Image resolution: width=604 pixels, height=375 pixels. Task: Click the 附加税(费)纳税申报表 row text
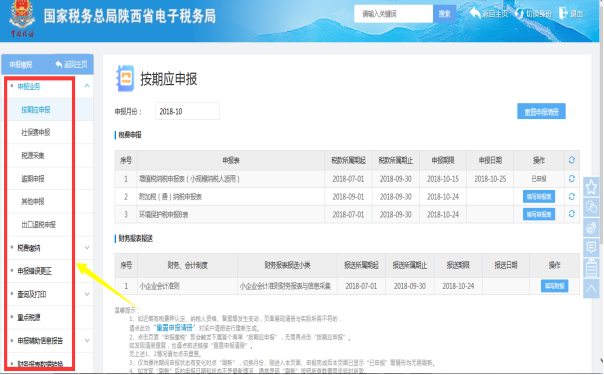point(170,197)
